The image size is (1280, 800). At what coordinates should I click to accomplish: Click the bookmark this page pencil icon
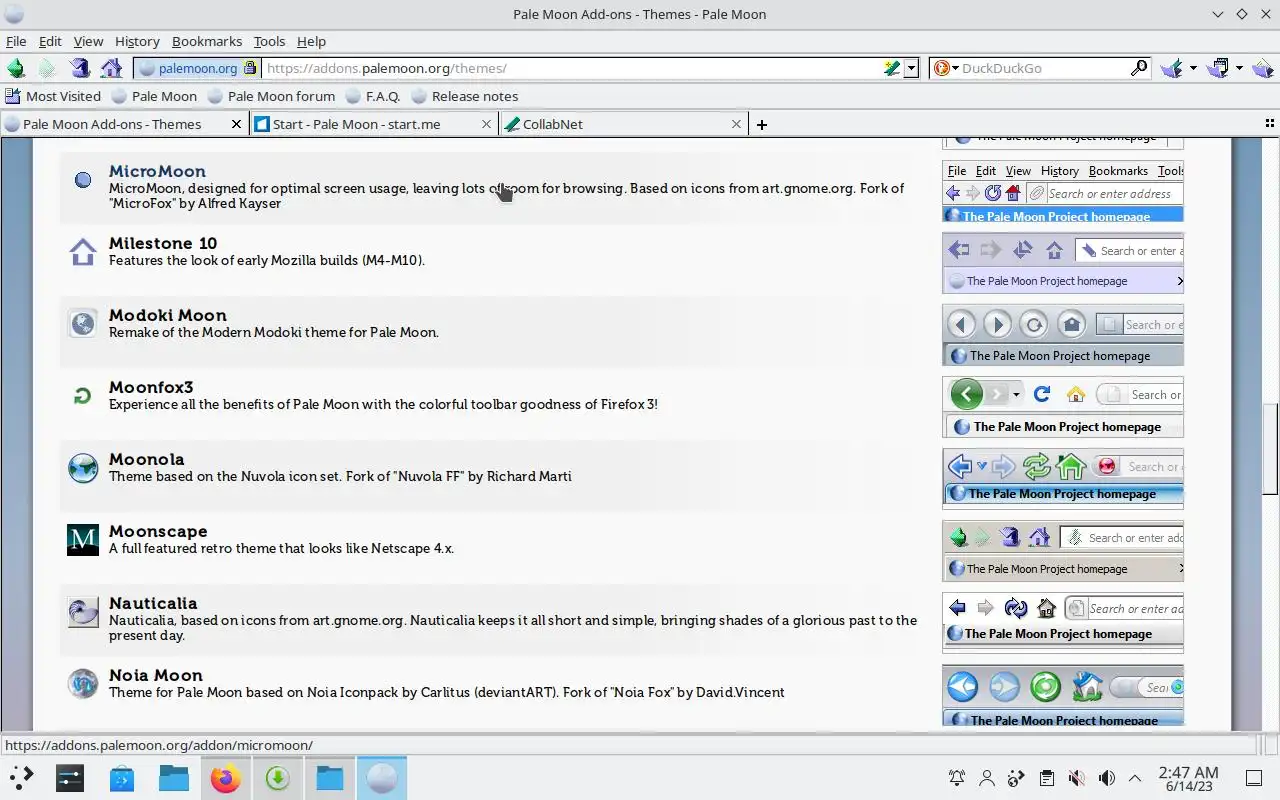click(x=891, y=68)
